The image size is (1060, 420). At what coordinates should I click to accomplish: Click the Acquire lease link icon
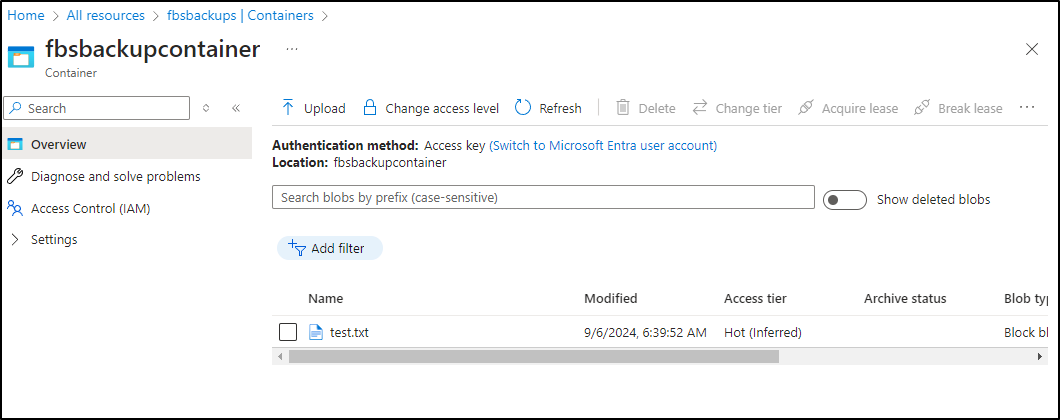click(x=805, y=108)
